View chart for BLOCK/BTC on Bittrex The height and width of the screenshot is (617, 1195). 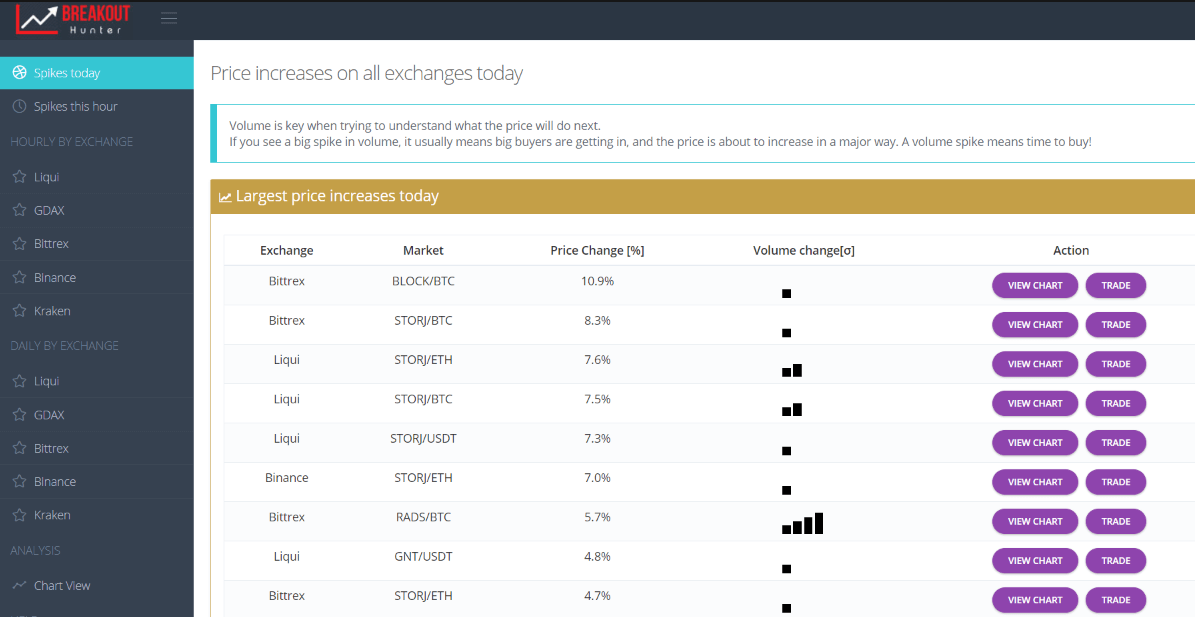1035,286
